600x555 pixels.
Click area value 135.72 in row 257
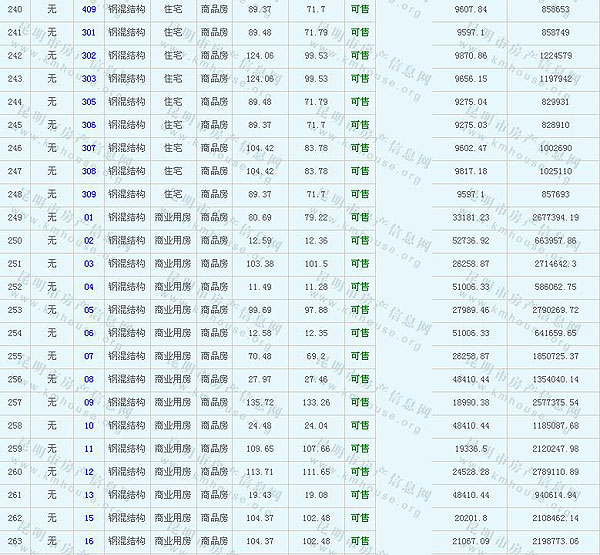(x=259, y=402)
